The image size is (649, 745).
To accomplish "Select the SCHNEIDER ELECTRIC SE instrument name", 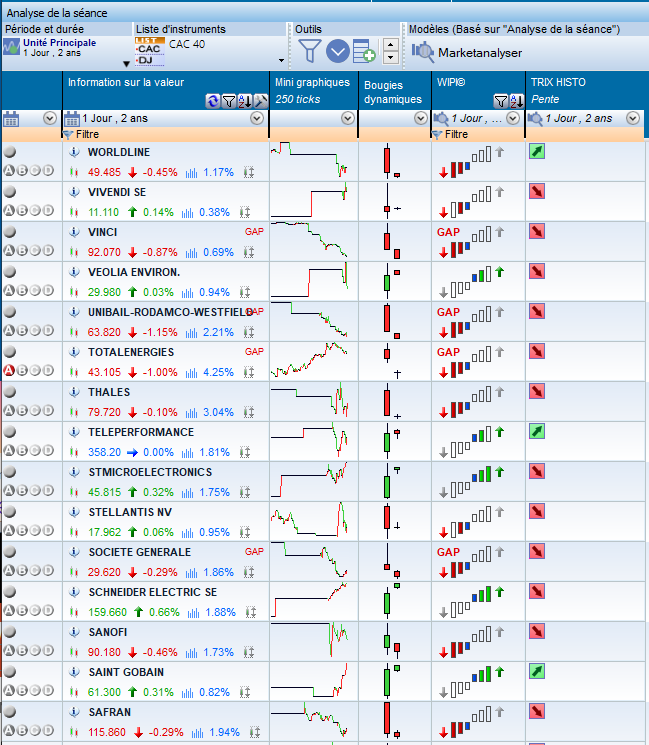I will coord(153,592).
